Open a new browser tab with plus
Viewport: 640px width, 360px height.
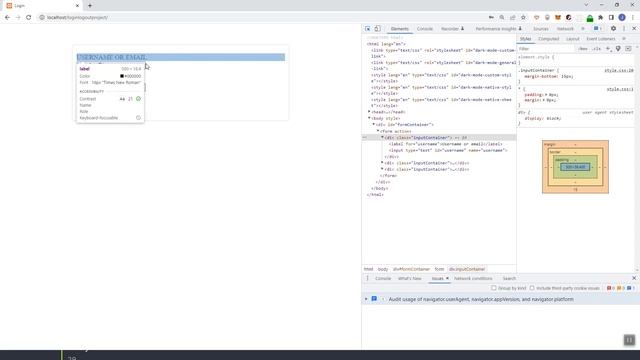coord(90,6)
